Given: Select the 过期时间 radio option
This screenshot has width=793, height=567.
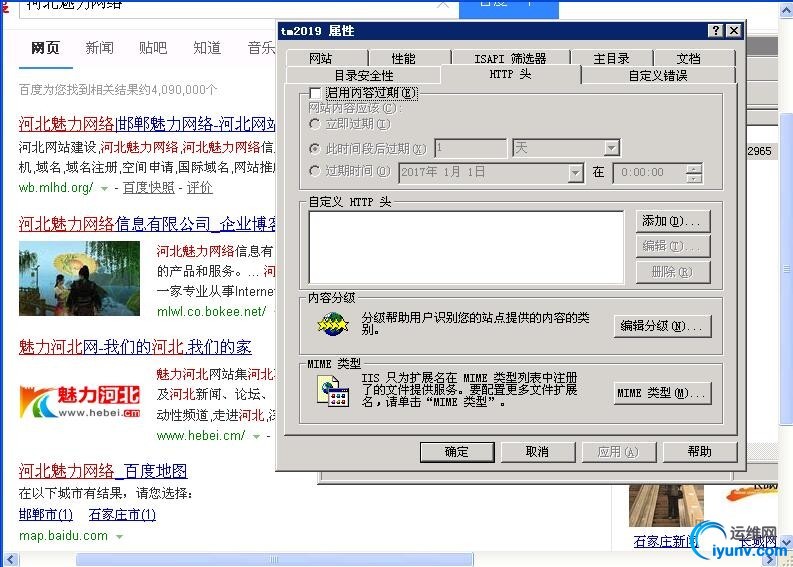Looking at the screenshot, I should tap(315, 171).
